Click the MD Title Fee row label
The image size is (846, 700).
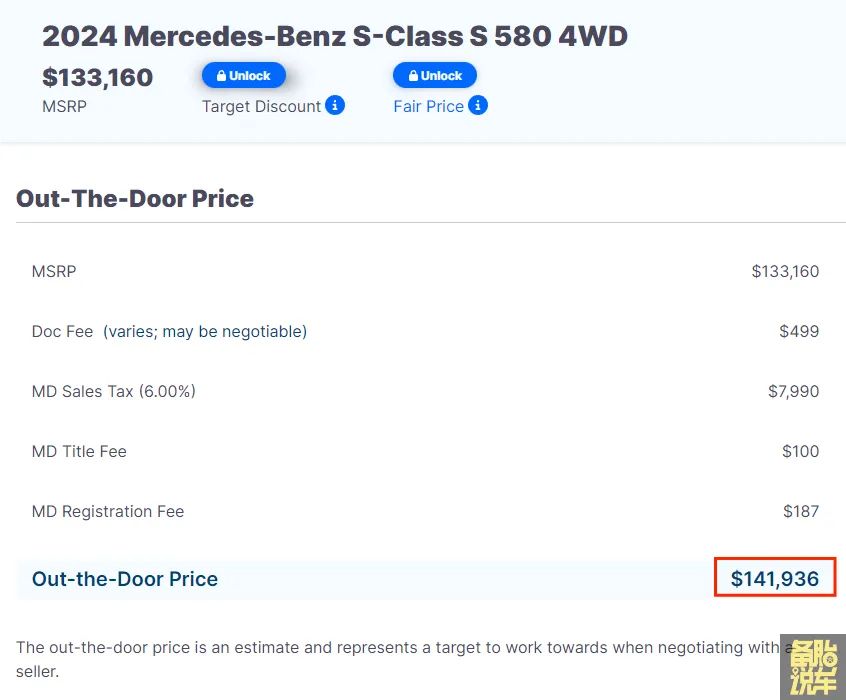coord(79,451)
